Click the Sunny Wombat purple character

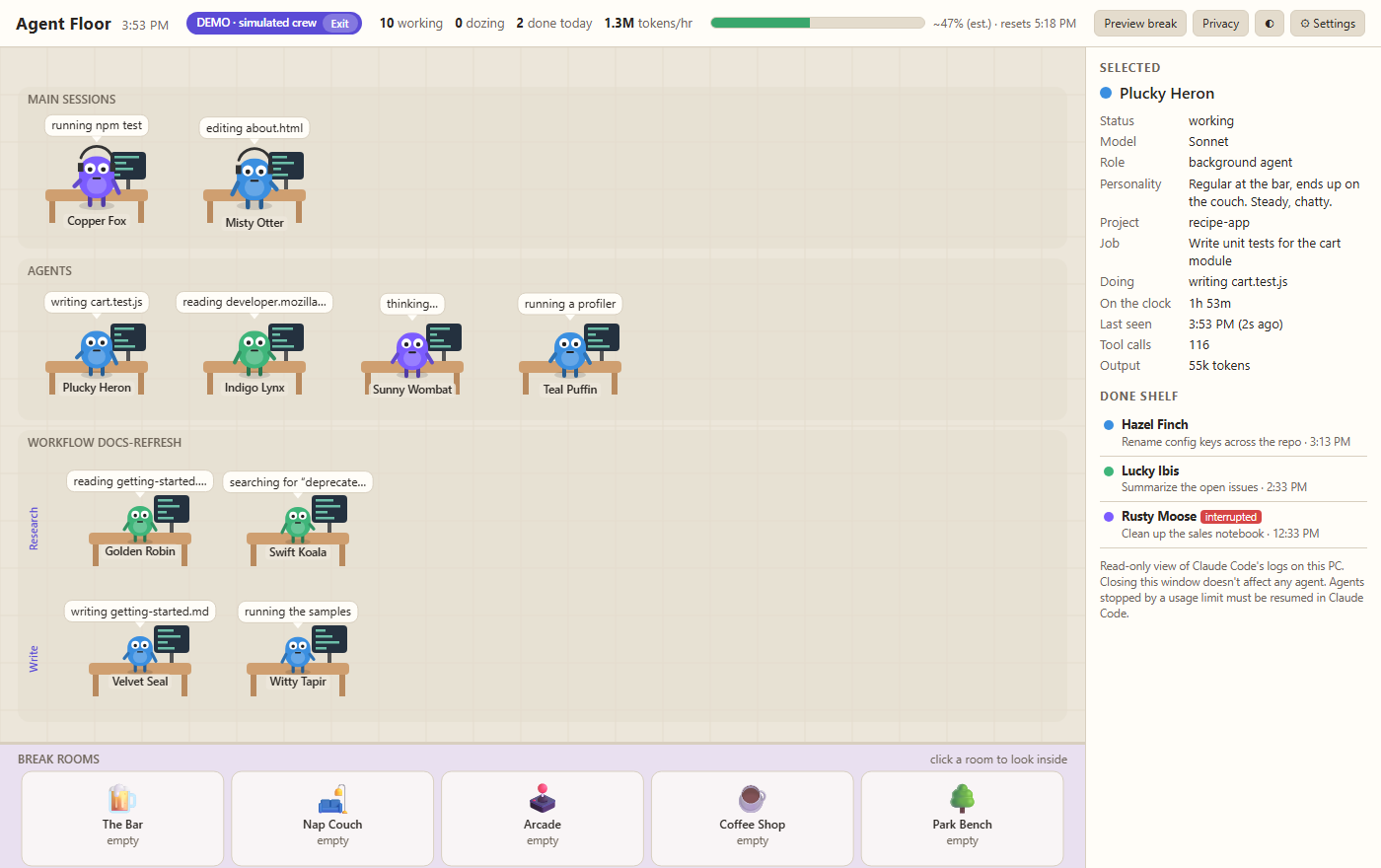[411, 353]
